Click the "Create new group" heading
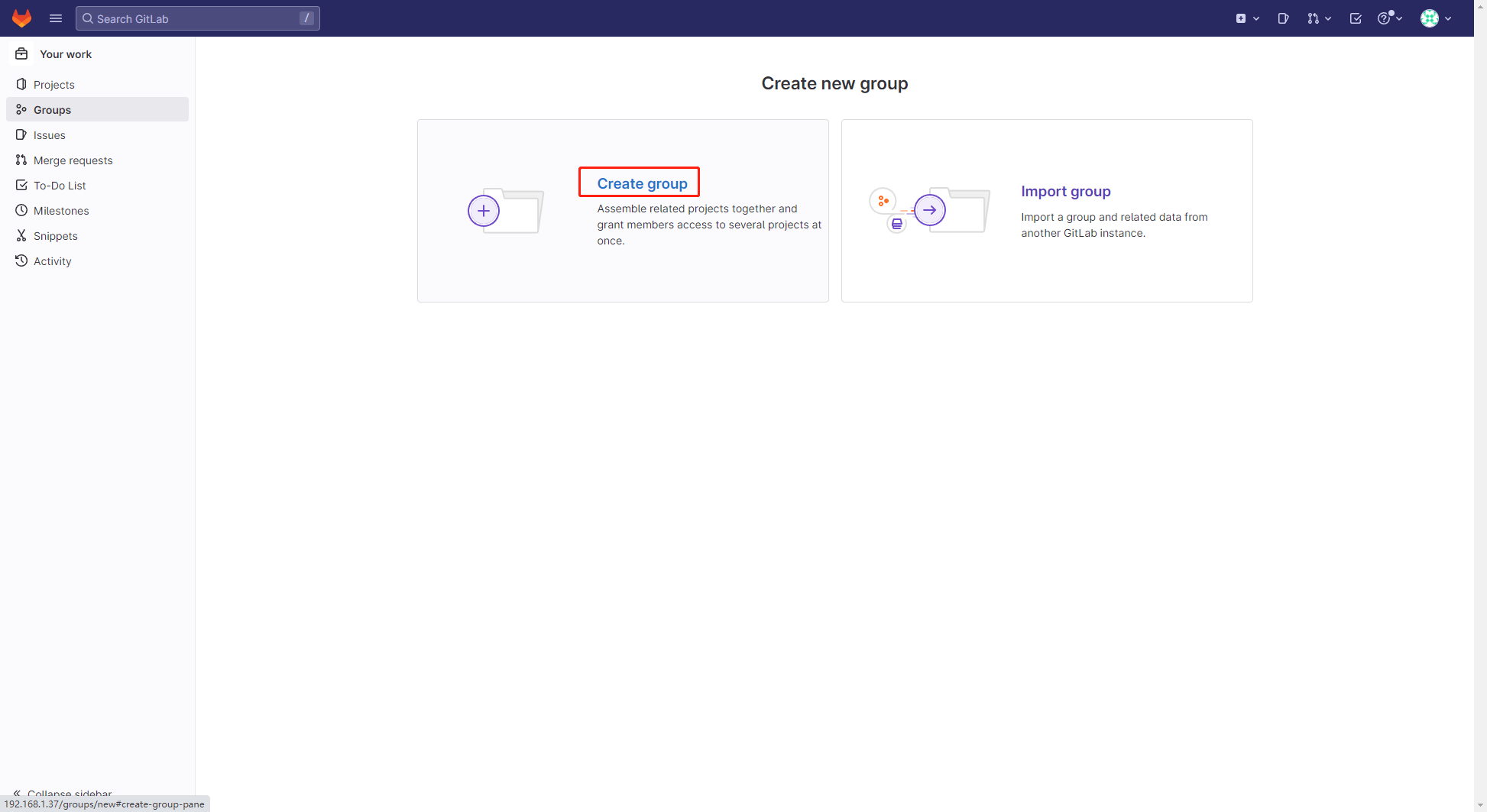This screenshot has width=1487, height=812. (834, 83)
